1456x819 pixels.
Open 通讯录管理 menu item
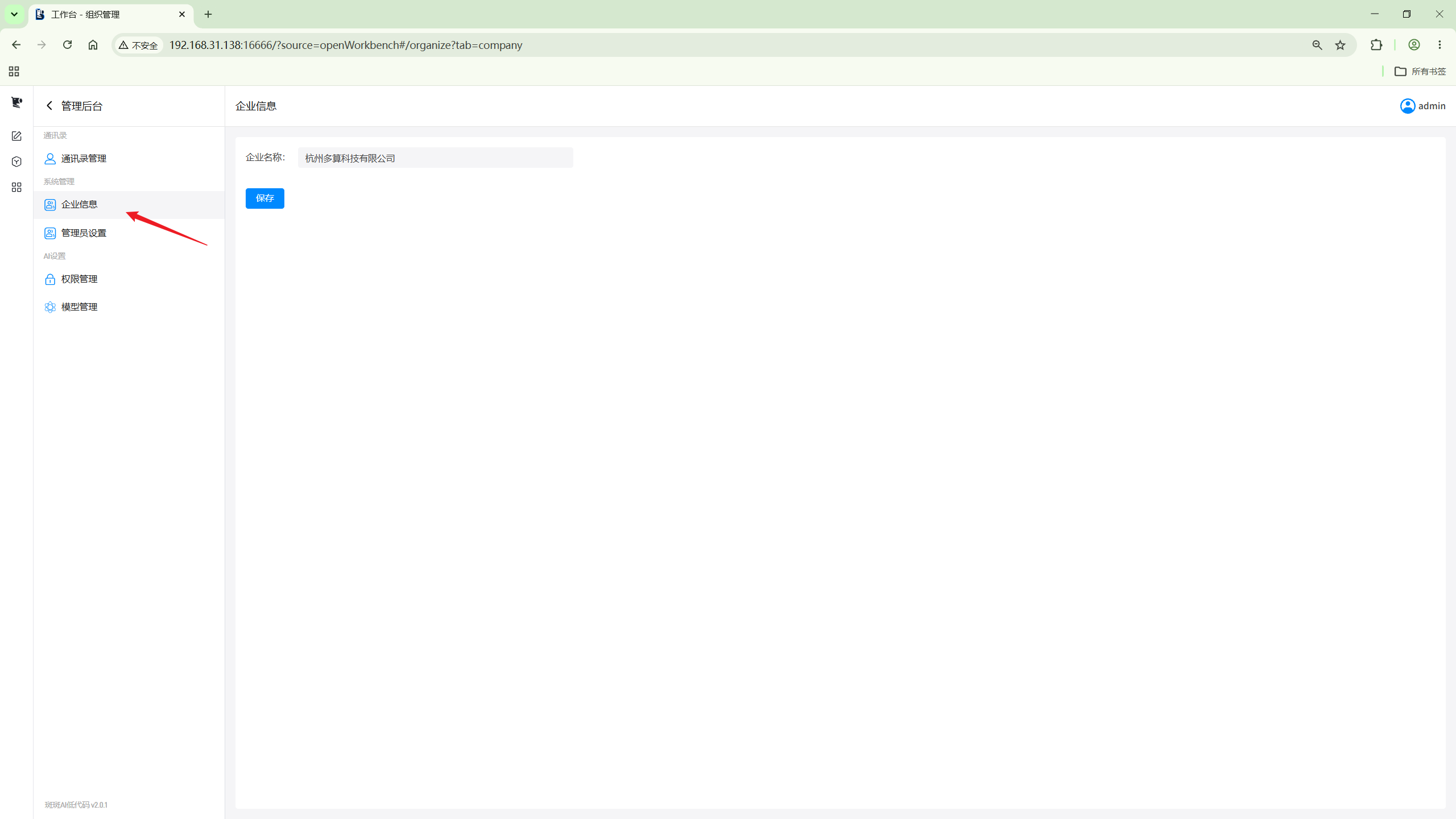coord(129,159)
